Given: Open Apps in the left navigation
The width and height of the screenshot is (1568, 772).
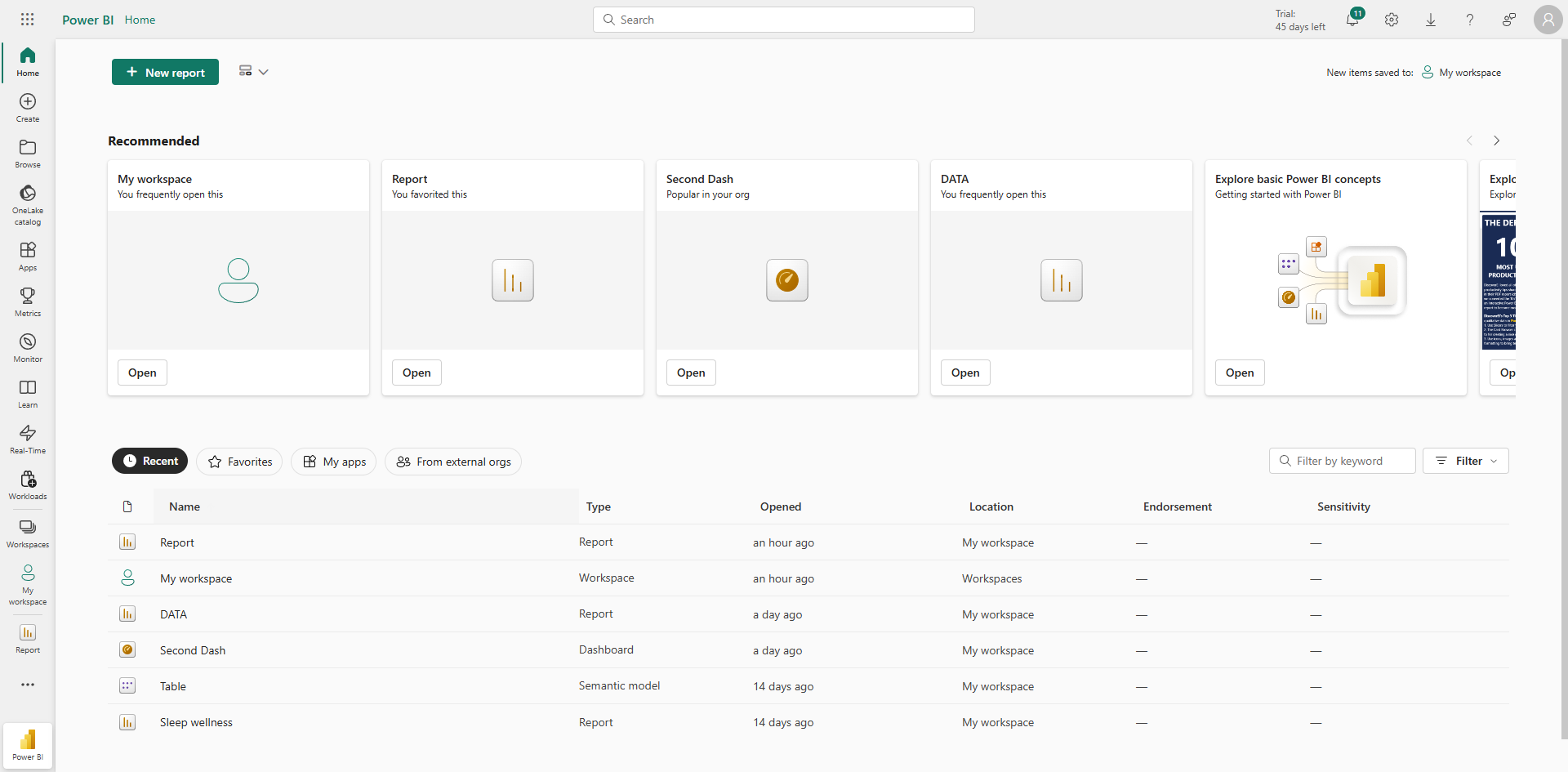Looking at the screenshot, I should click(28, 257).
